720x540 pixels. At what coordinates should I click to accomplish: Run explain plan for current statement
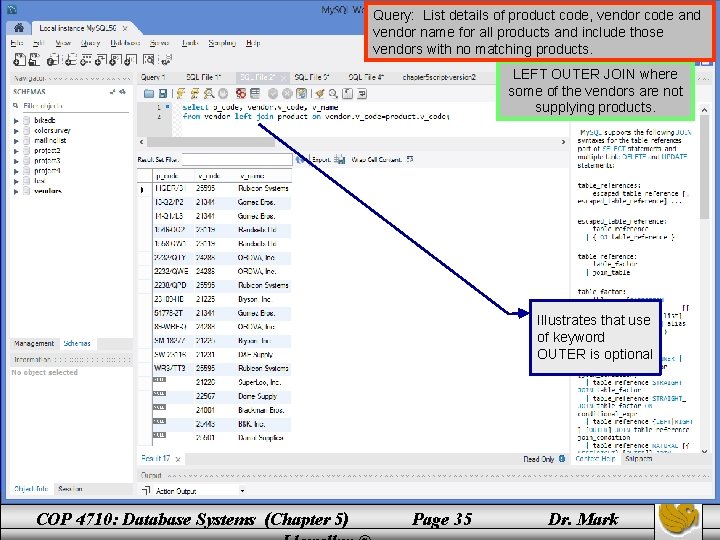click(x=209, y=94)
